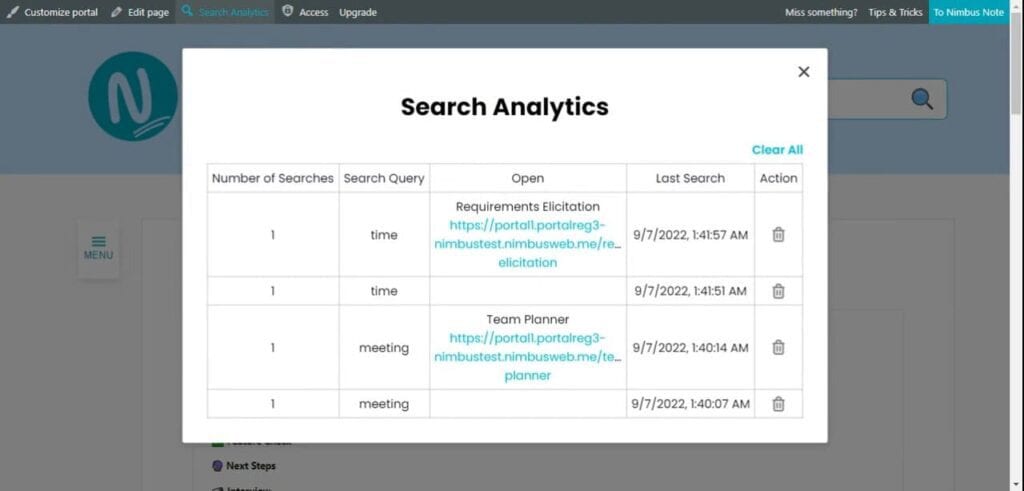Viewport: 1024px width, 491px height.
Task: Open Tips & Tricks link
Action: pos(895,12)
